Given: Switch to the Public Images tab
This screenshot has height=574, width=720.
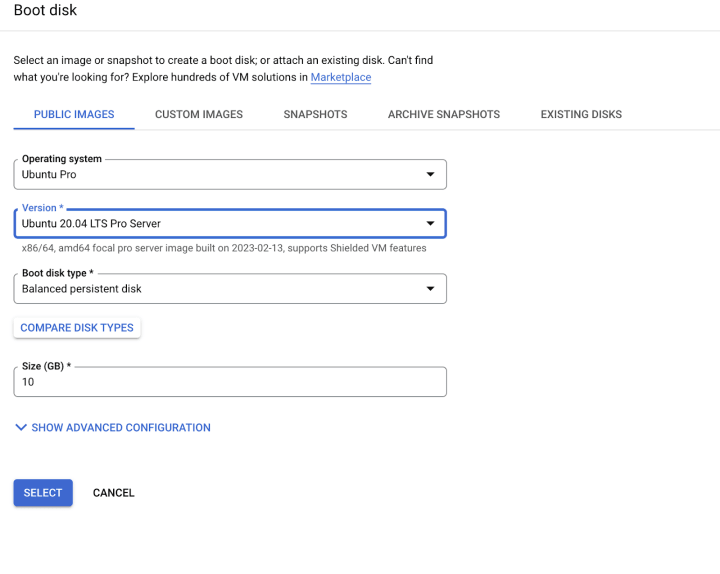Looking at the screenshot, I should click(74, 115).
